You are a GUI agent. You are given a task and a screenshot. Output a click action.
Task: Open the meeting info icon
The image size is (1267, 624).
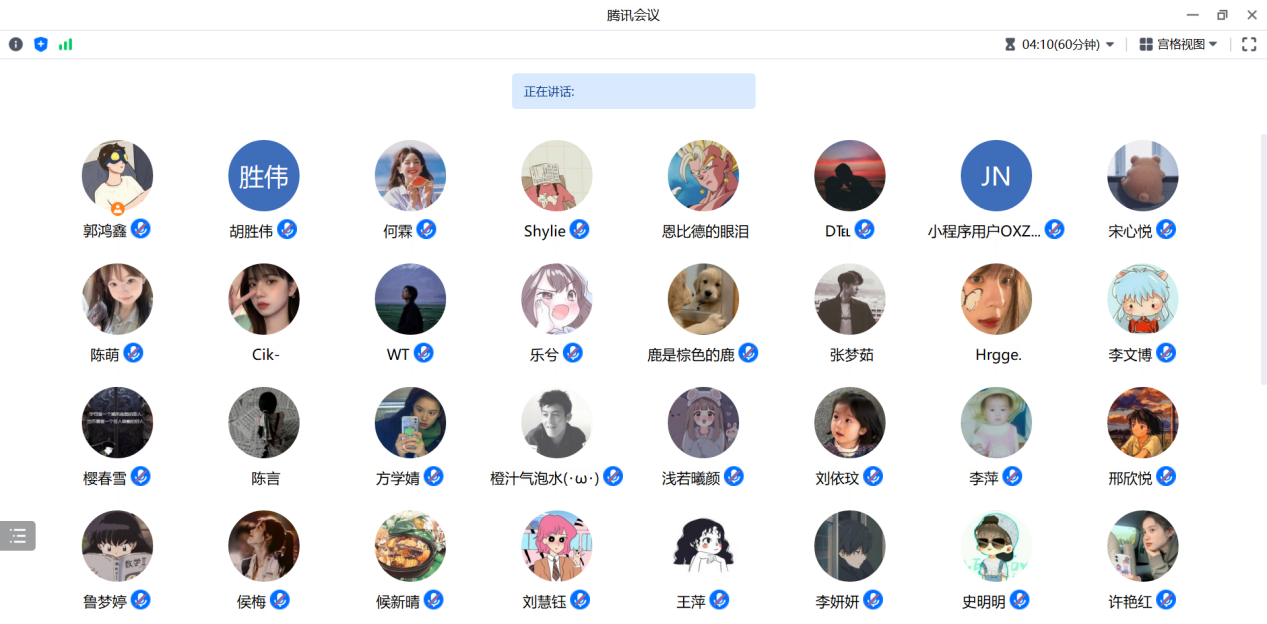point(16,44)
